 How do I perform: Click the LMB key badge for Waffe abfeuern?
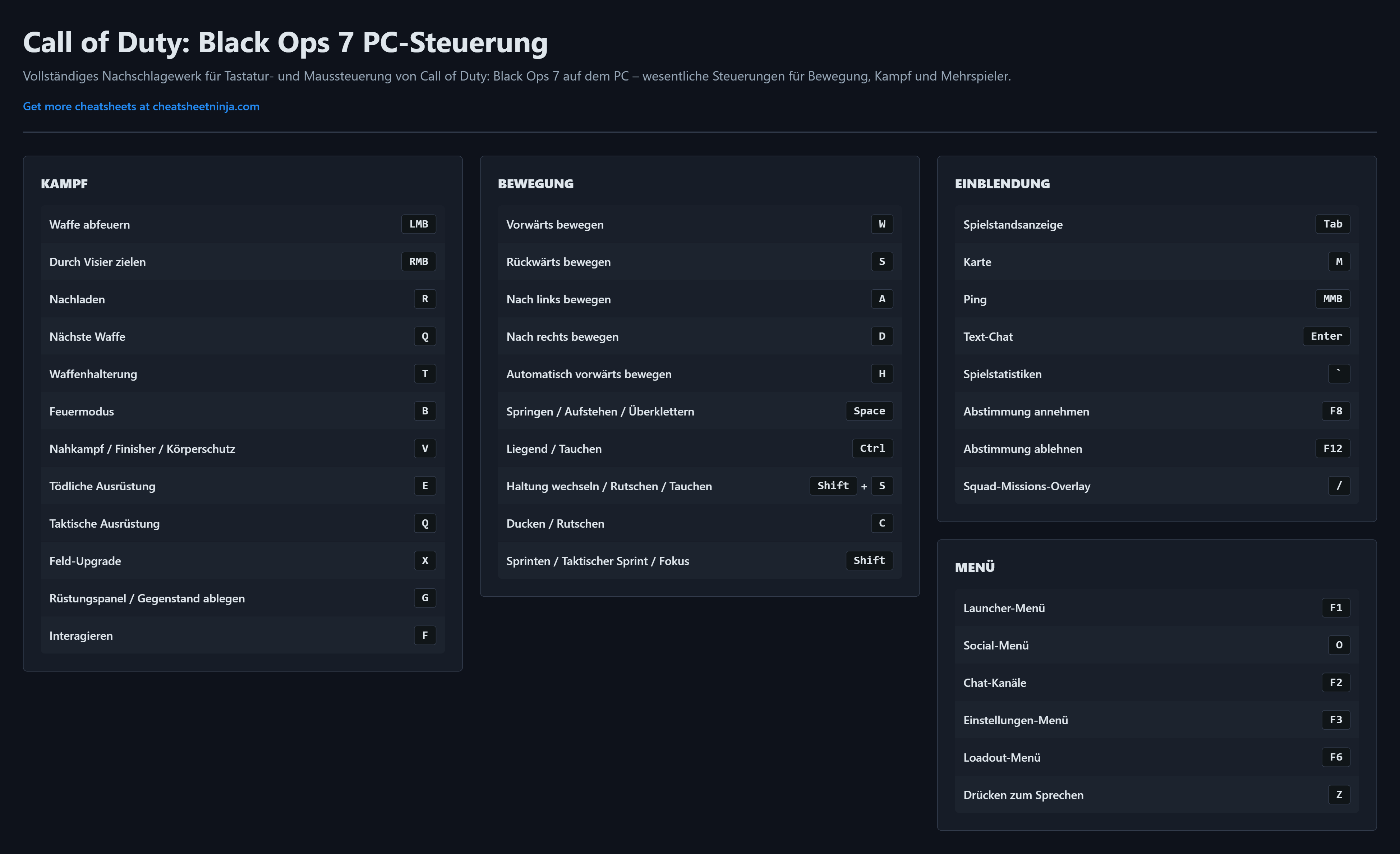418,224
